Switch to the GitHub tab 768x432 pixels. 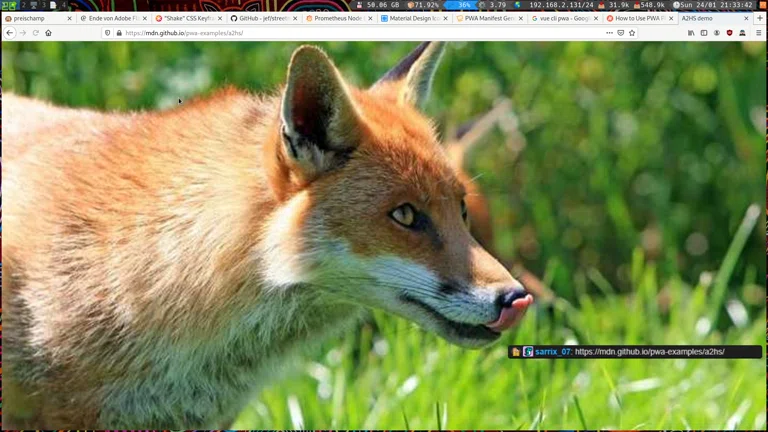pos(260,18)
